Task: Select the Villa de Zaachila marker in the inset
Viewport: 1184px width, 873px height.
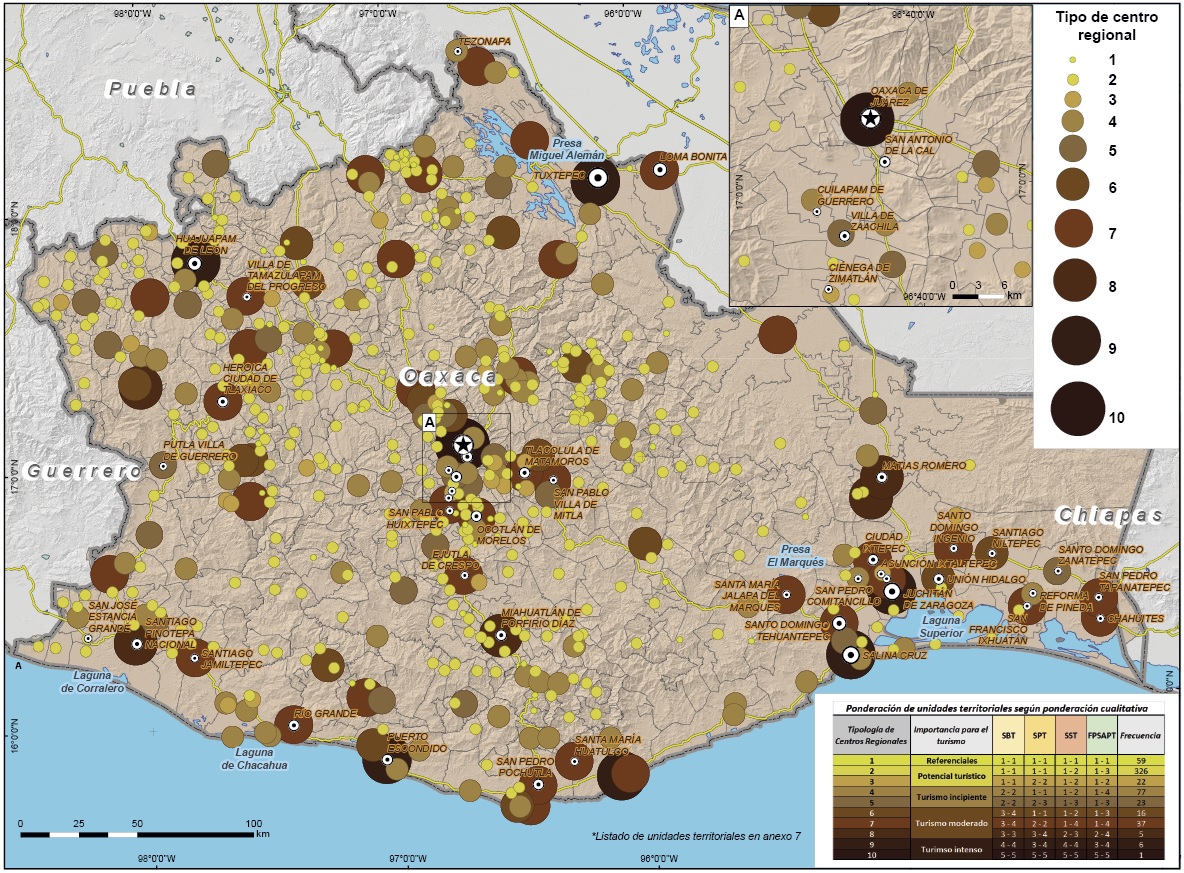Action: click(x=844, y=236)
